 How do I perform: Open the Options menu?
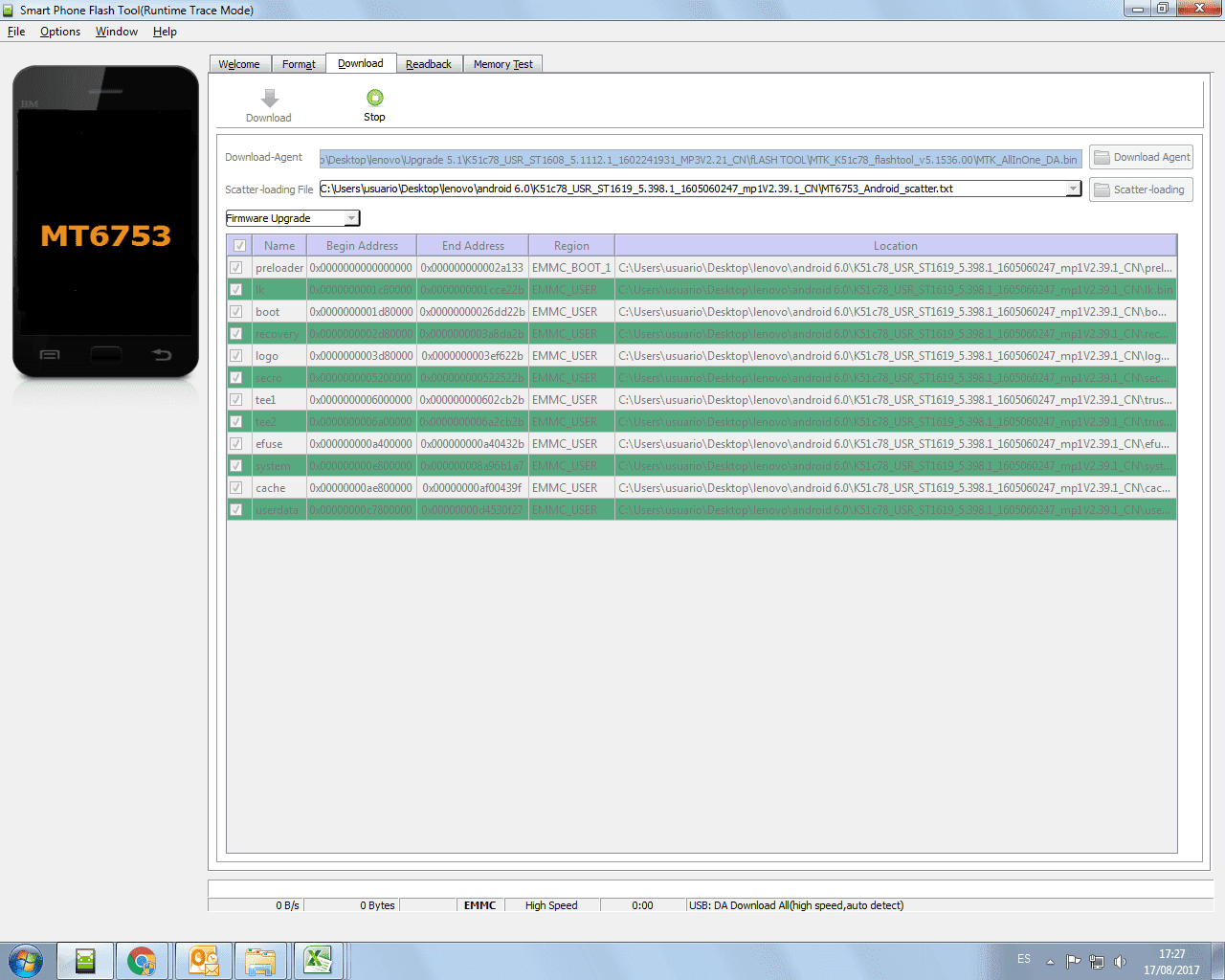point(60,32)
